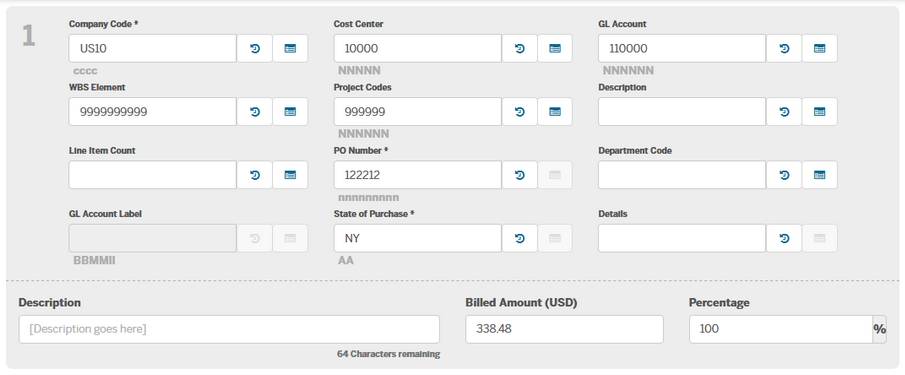905x375 pixels.
Task: Click the history icon next to GL Account
Action: [x=784, y=48]
